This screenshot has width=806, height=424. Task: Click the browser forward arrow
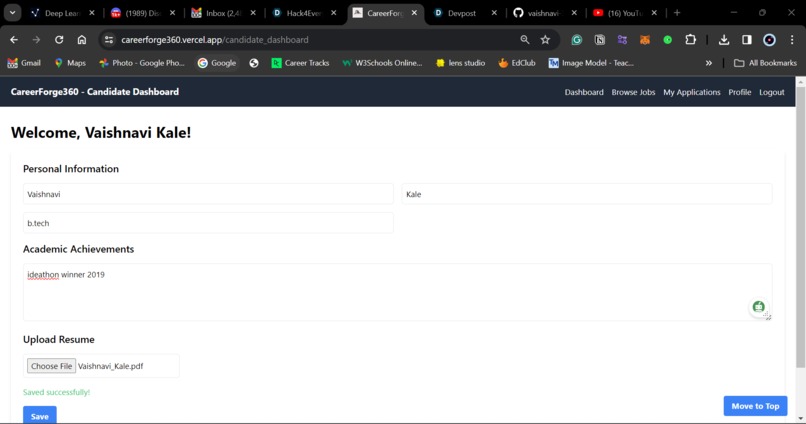tap(36, 40)
